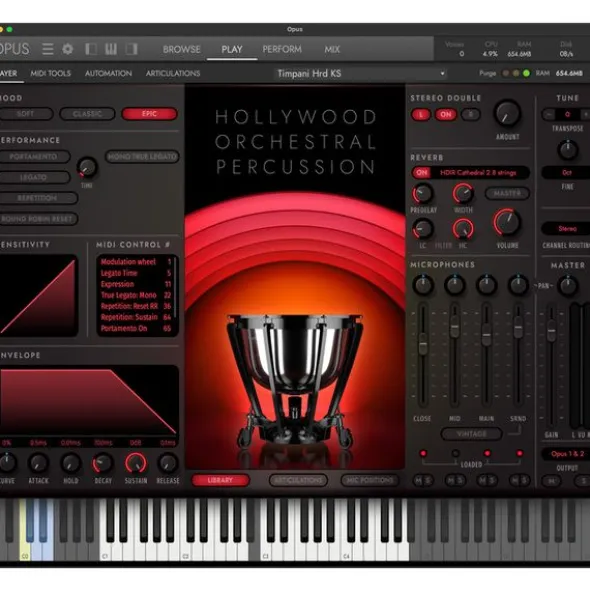590x591 pixels.
Task: Mute the Close microphone with M
Action: point(418,480)
